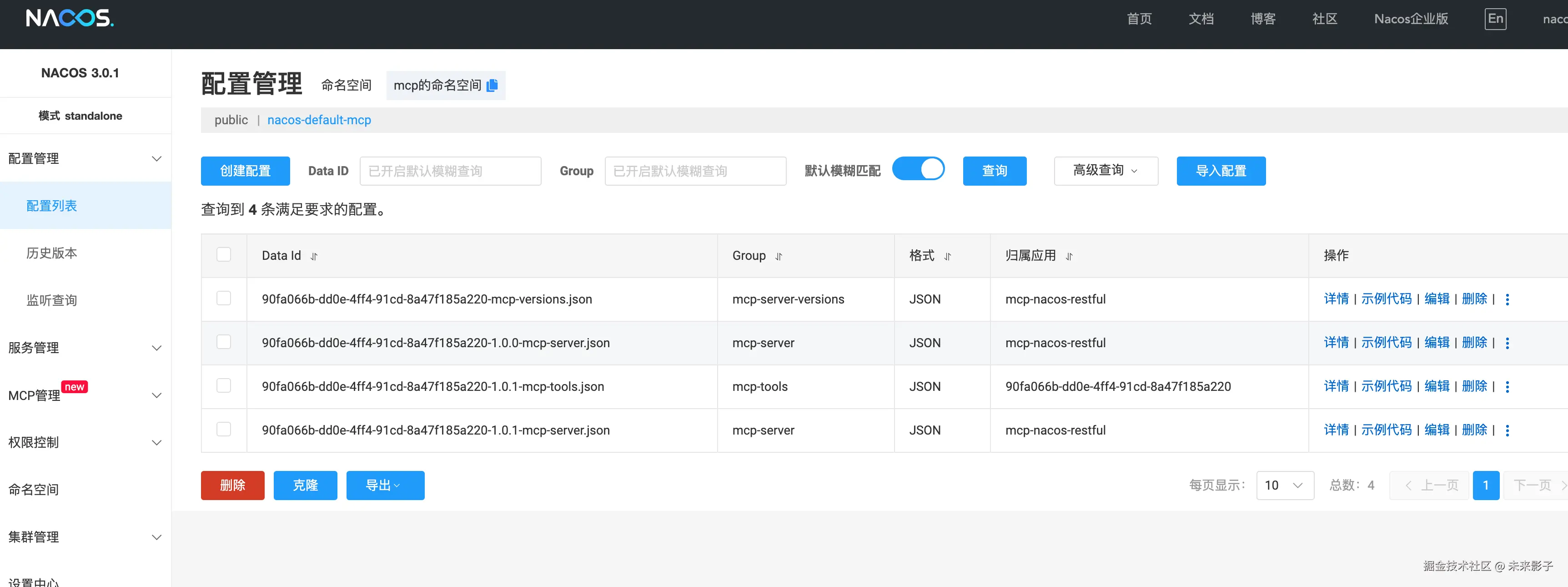
Task: Sort table by Data Id column
Action: click(x=314, y=256)
